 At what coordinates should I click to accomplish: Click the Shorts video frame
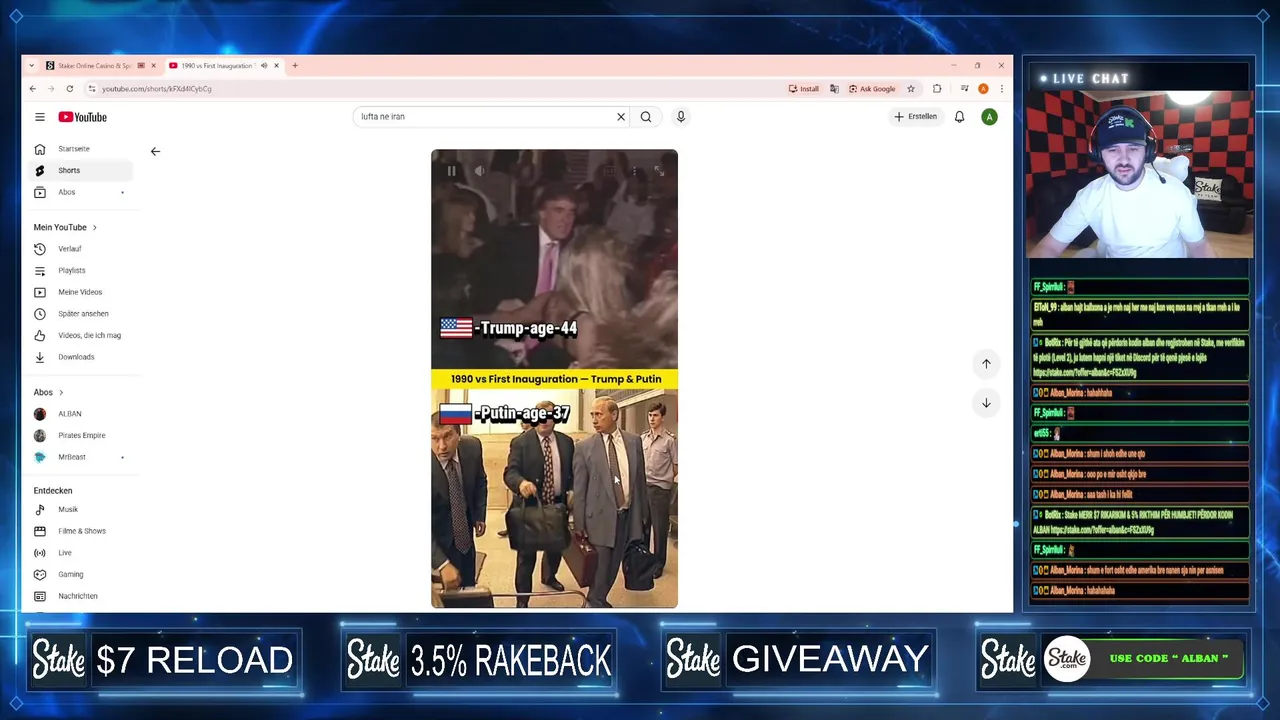tap(554, 379)
